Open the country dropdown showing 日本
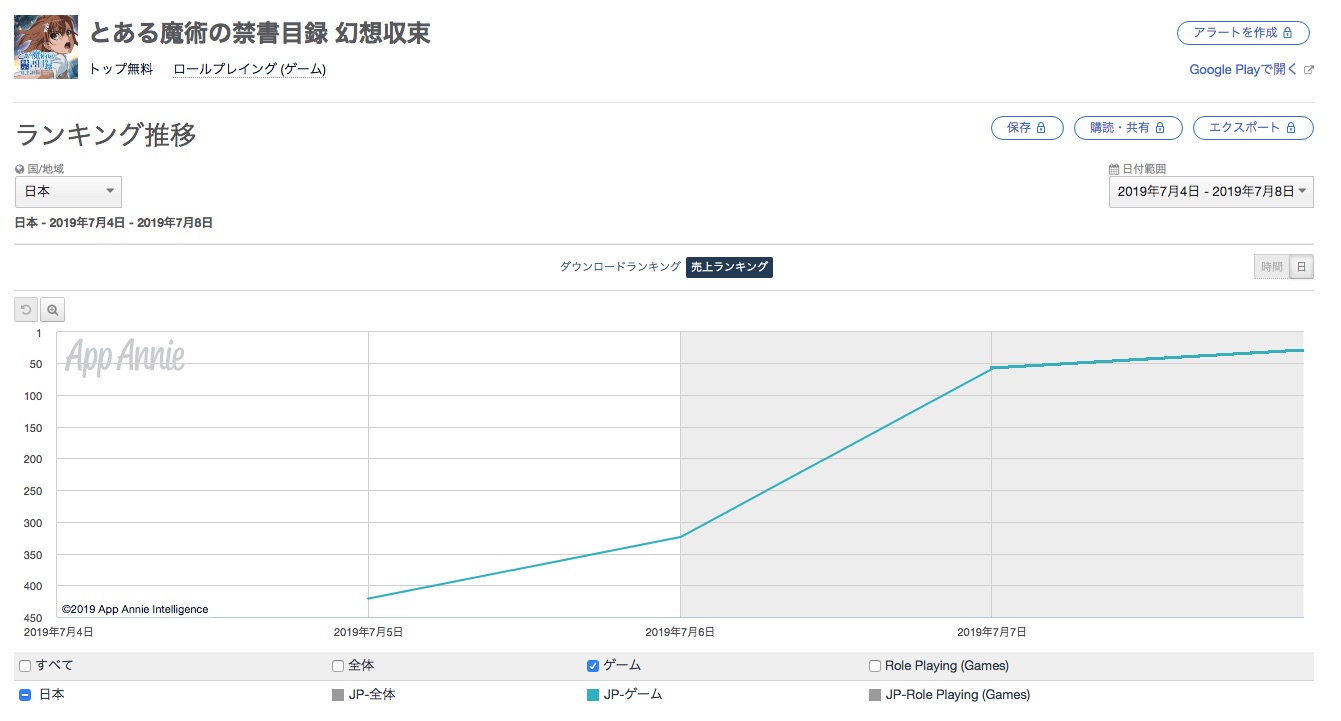Viewport: 1341px width, 721px height. (68, 191)
